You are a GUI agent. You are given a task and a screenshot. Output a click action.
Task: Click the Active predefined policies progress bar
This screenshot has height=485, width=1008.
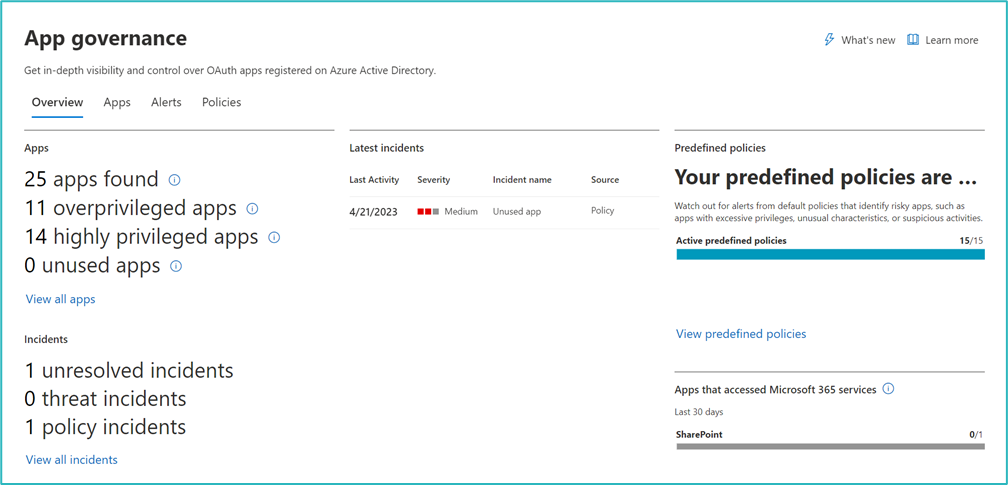[830, 255]
